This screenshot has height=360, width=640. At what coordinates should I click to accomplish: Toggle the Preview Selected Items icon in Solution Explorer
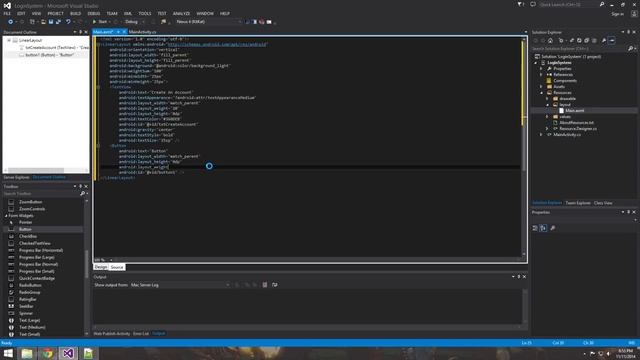612,40
